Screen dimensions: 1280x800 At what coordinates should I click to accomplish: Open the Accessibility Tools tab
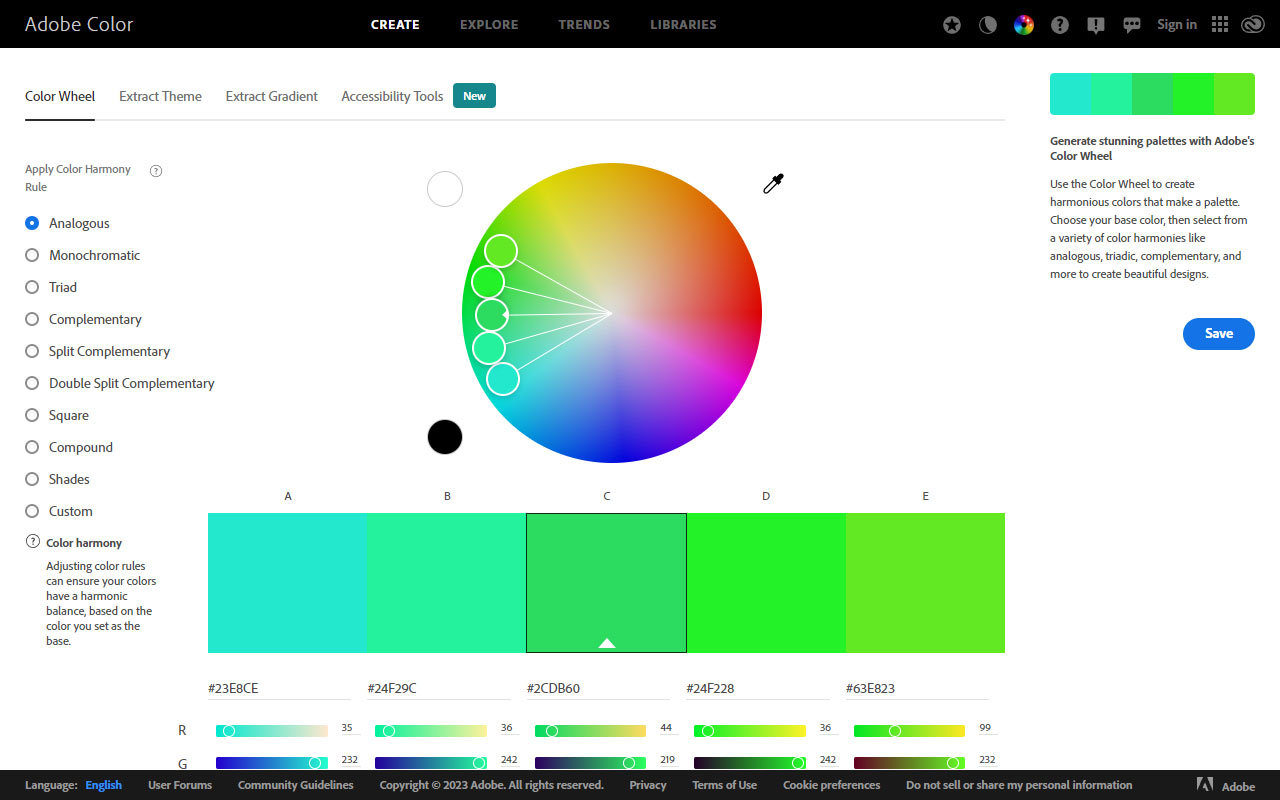click(391, 96)
